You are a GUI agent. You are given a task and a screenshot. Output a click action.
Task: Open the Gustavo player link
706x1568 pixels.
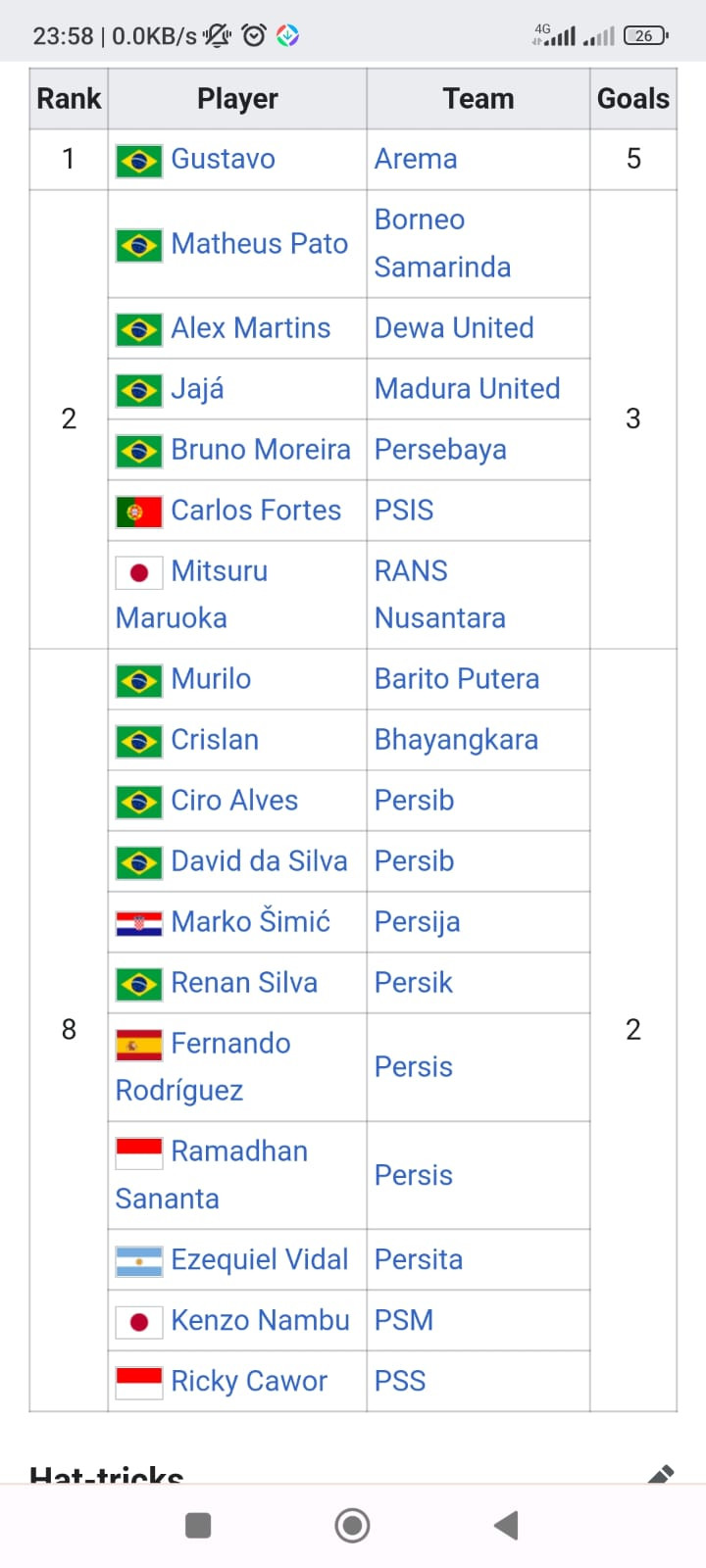(223, 159)
